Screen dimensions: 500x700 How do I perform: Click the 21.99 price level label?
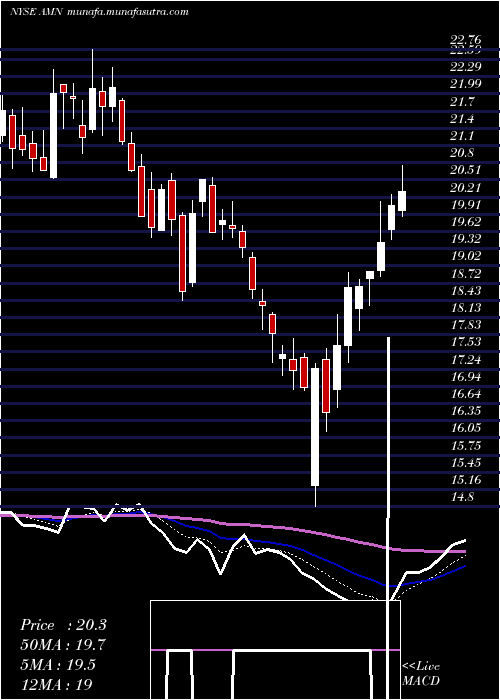[x=466, y=83]
